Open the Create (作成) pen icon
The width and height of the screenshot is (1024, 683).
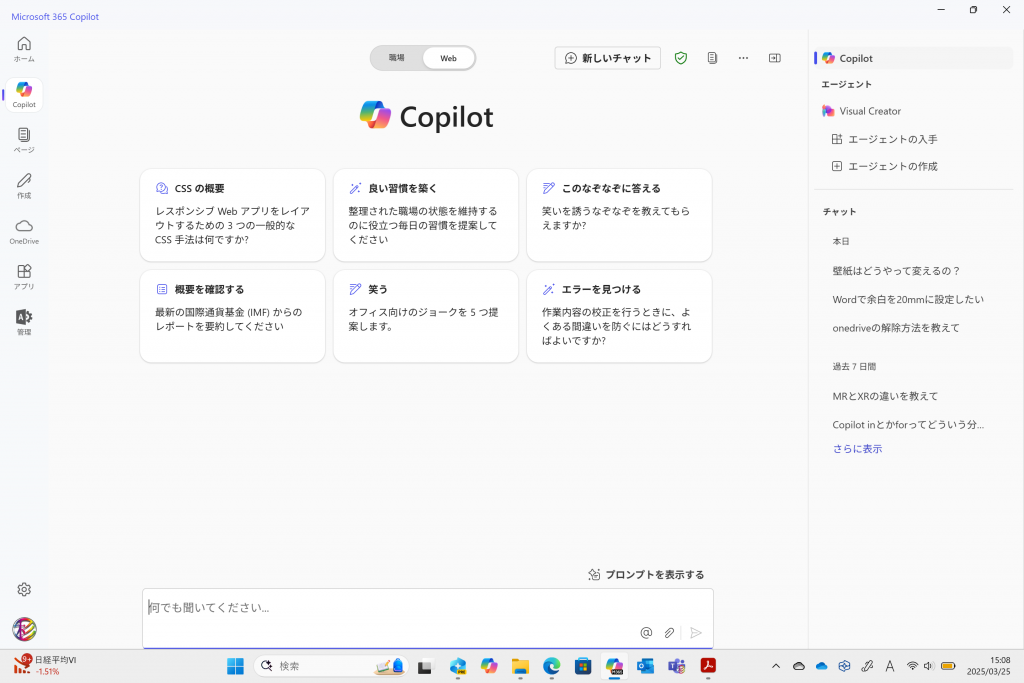tap(24, 186)
